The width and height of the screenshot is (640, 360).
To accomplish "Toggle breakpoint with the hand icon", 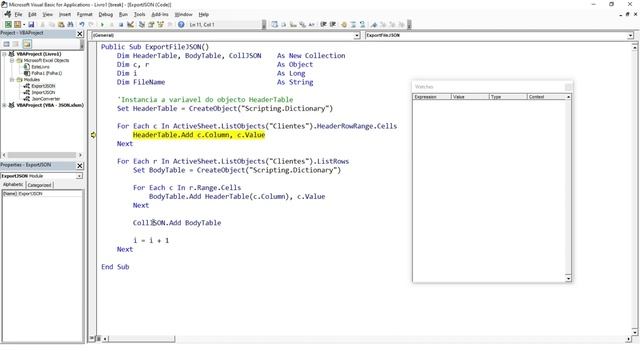I will click(x=344, y=24).
